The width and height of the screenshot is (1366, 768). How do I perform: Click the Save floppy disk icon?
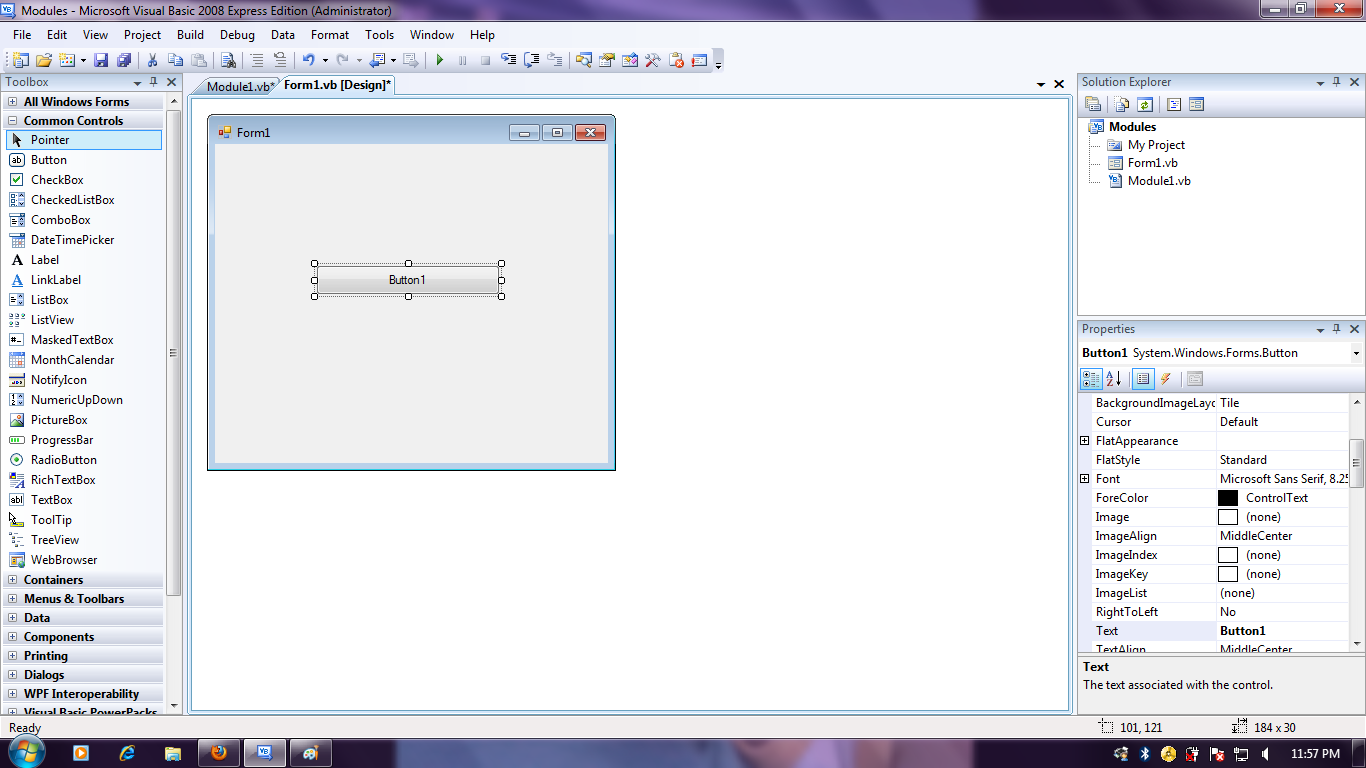point(101,60)
